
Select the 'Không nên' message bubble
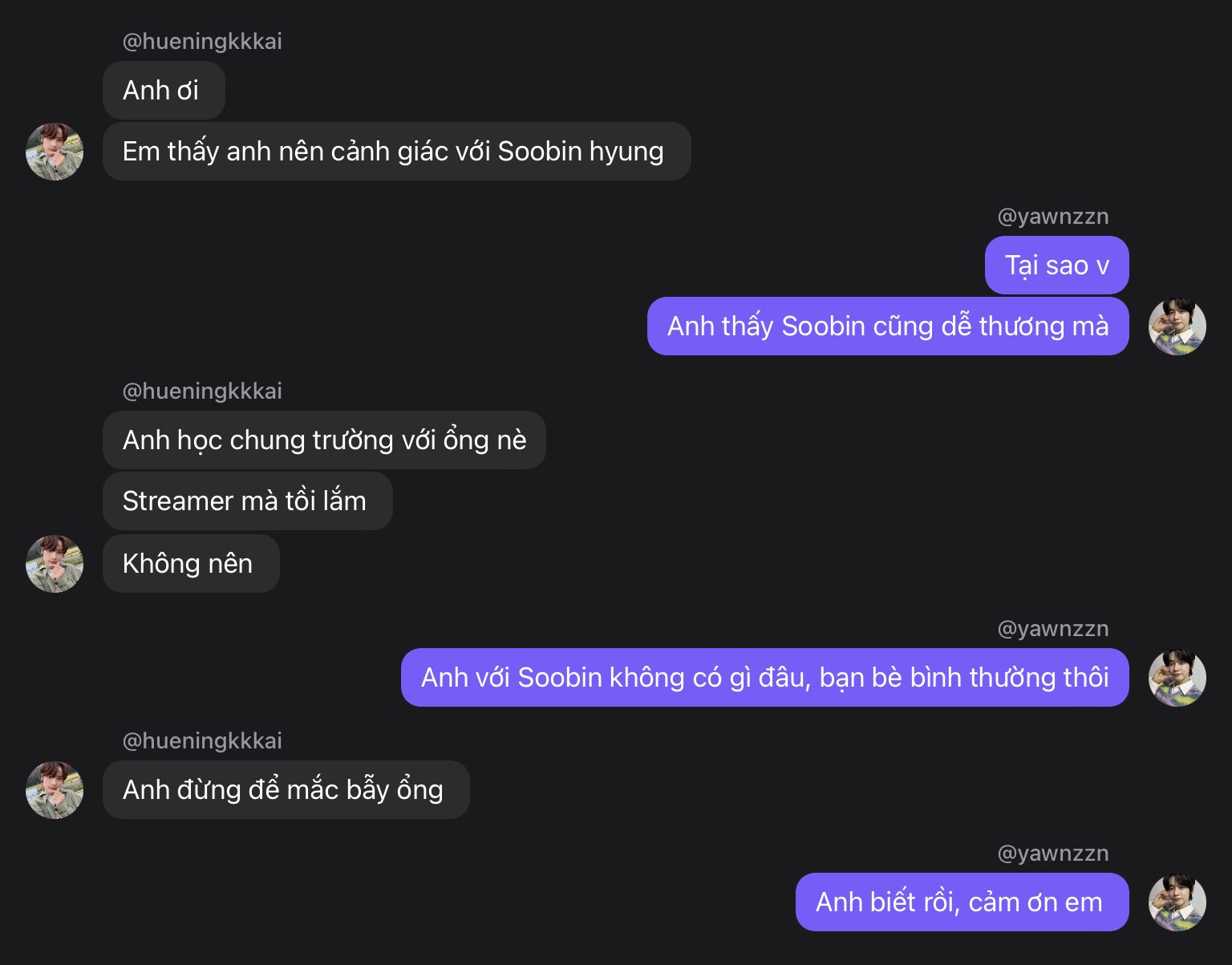click(191, 564)
